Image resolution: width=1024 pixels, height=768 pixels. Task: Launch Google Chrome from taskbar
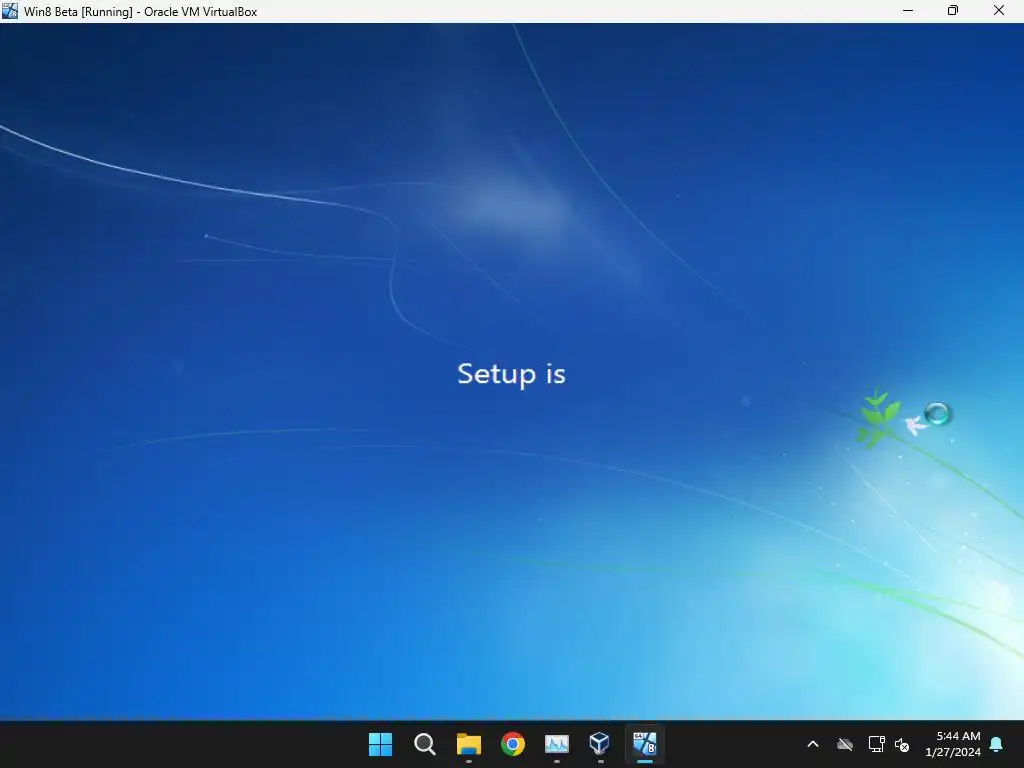tap(513, 744)
